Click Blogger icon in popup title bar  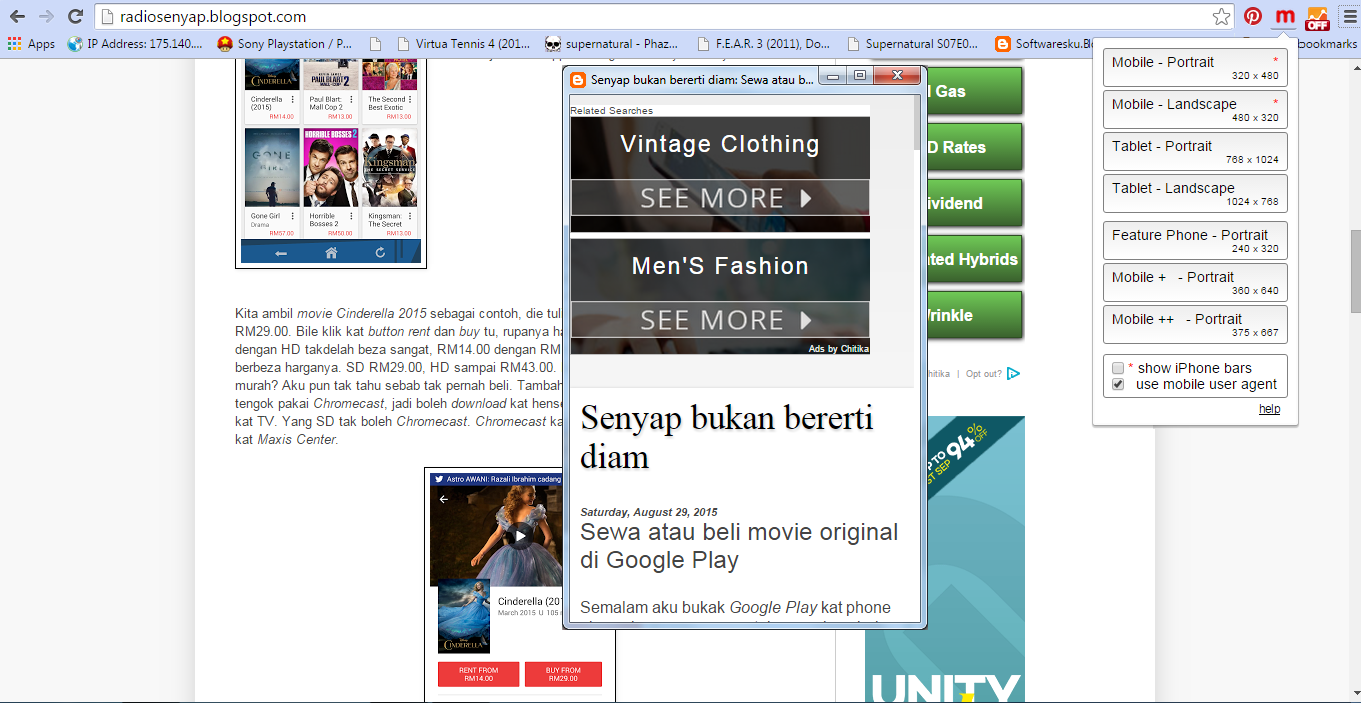[578, 79]
